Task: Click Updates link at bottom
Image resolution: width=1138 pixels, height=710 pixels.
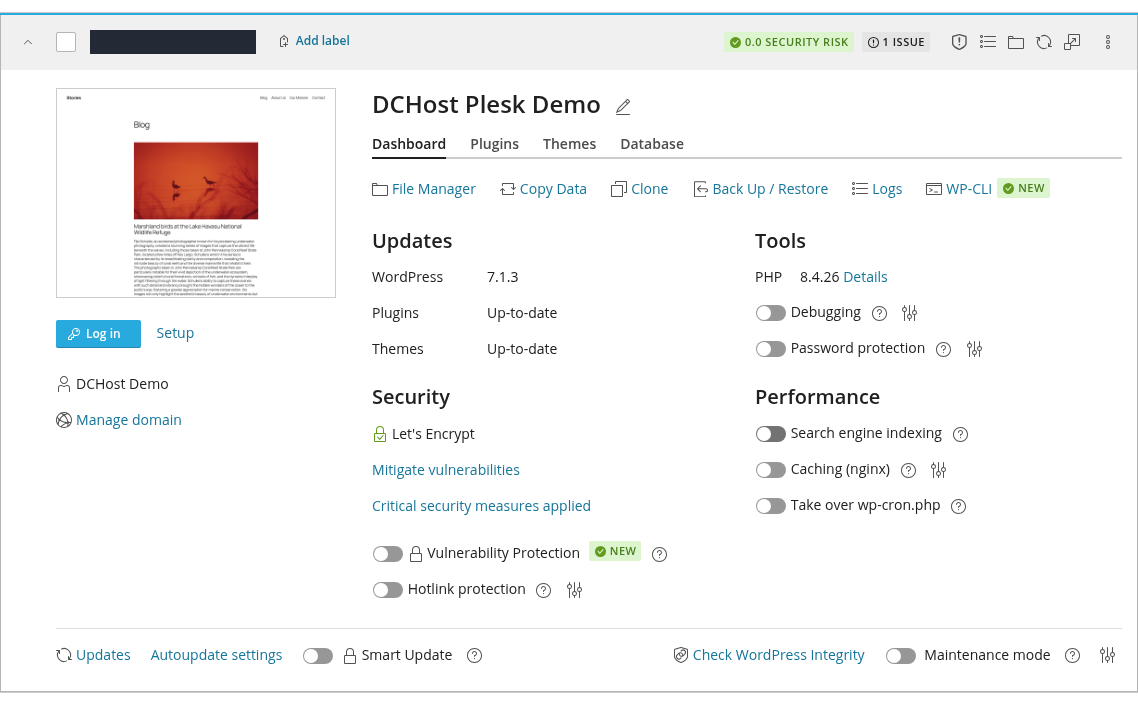Action: [x=94, y=655]
